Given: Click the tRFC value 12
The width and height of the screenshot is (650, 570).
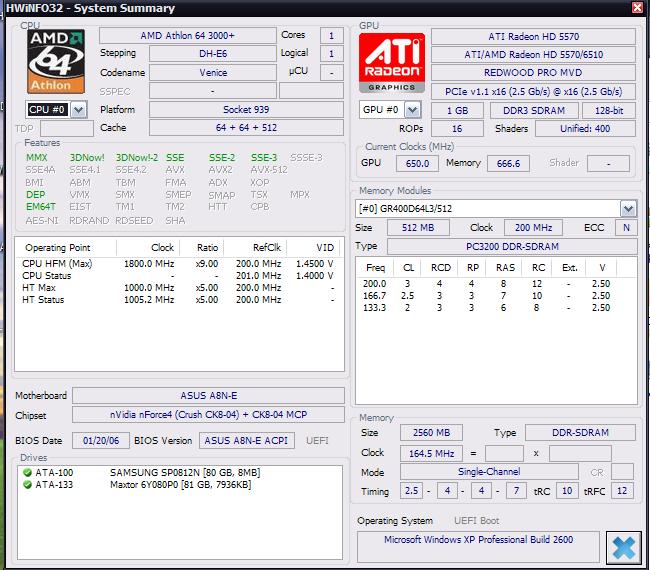Looking at the screenshot, I should pos(622,491).
